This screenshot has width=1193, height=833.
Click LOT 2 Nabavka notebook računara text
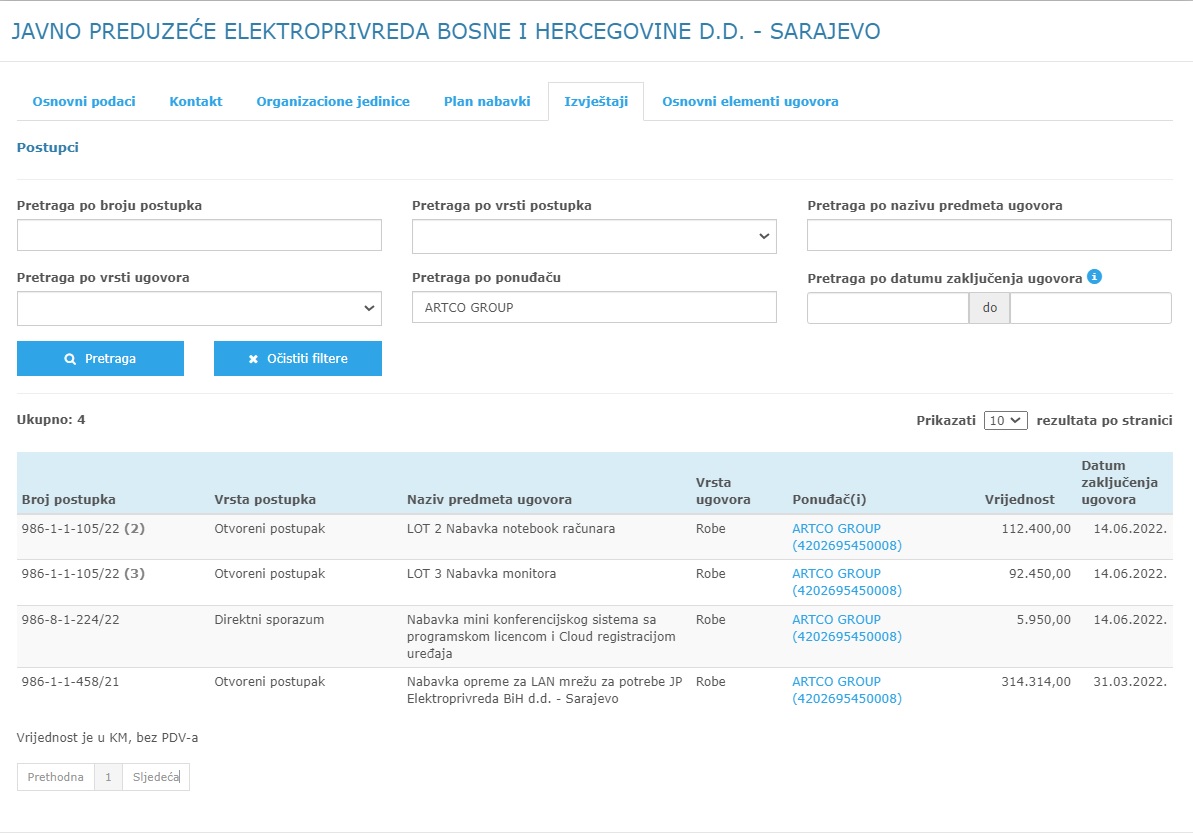(511, 529)
